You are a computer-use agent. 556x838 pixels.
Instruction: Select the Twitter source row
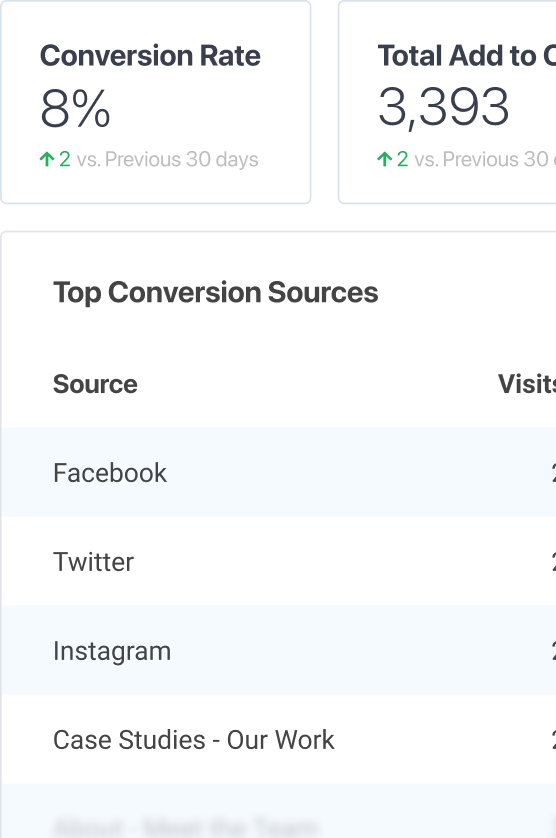tap(278, 561)
